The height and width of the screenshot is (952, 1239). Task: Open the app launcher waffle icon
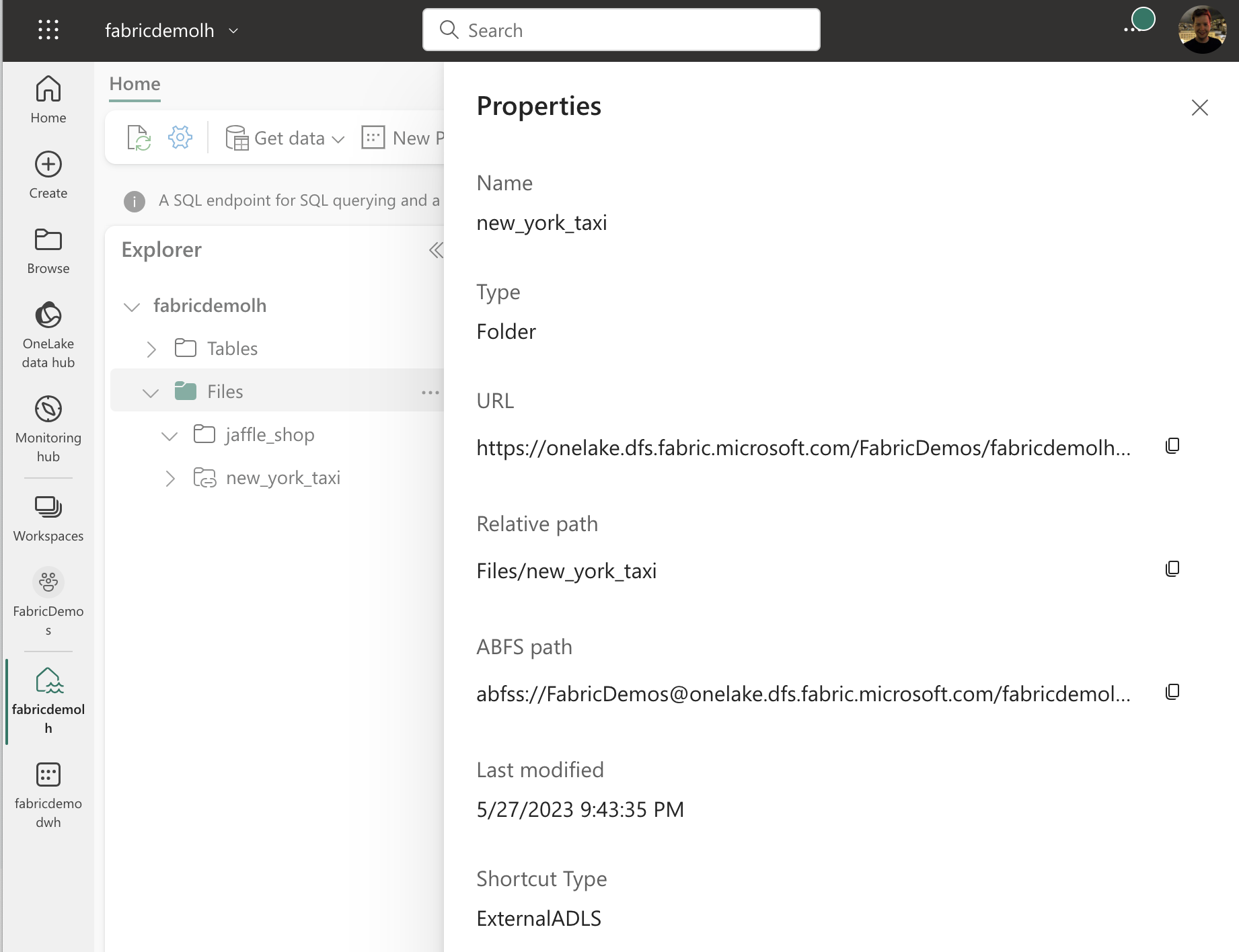pos(48,30)
